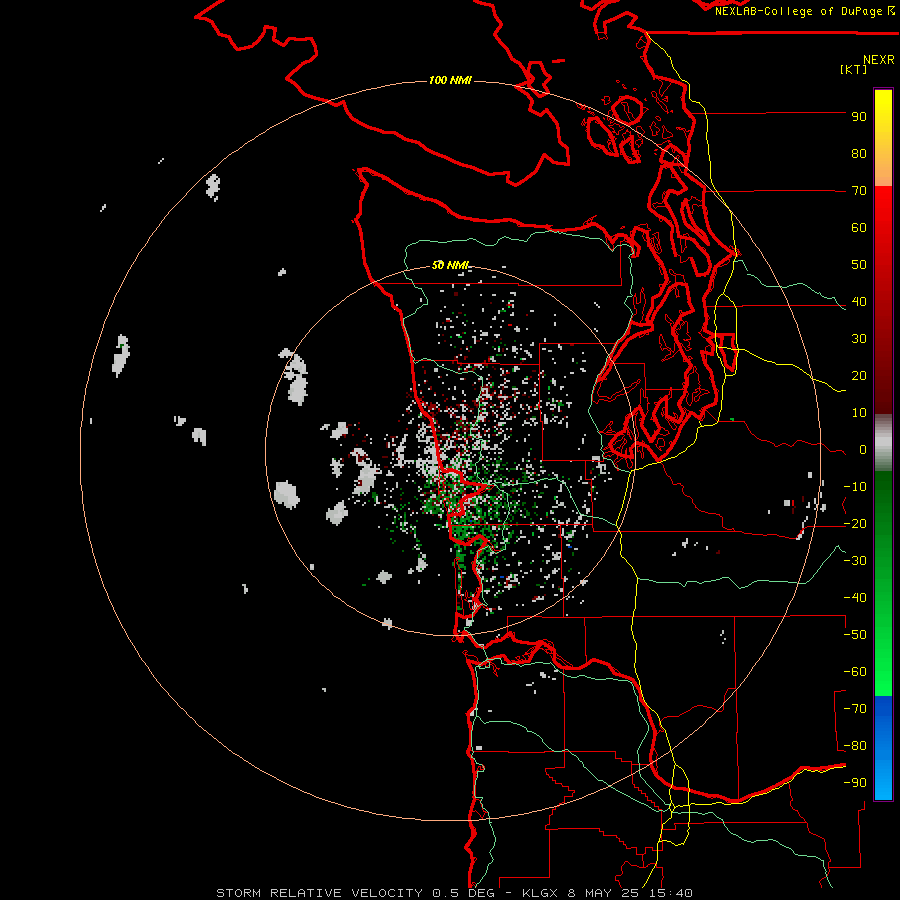Click the -10 knot scale label

(x=855, y=487)
